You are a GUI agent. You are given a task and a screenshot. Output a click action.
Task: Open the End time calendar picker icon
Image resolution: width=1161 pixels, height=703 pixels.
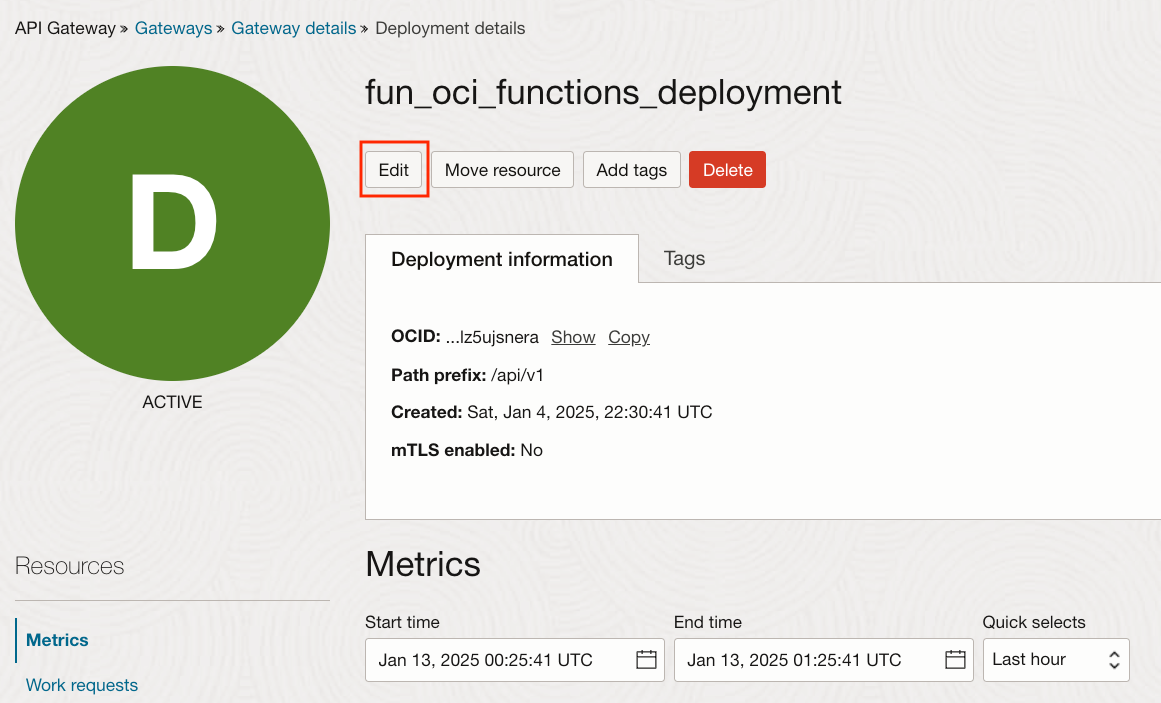(955, 660)
